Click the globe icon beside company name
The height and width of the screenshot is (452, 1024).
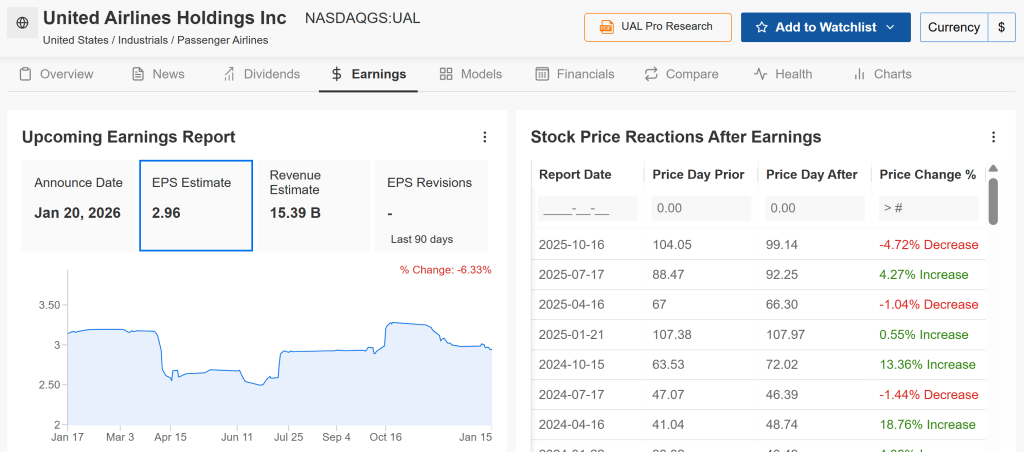(23, 23)
